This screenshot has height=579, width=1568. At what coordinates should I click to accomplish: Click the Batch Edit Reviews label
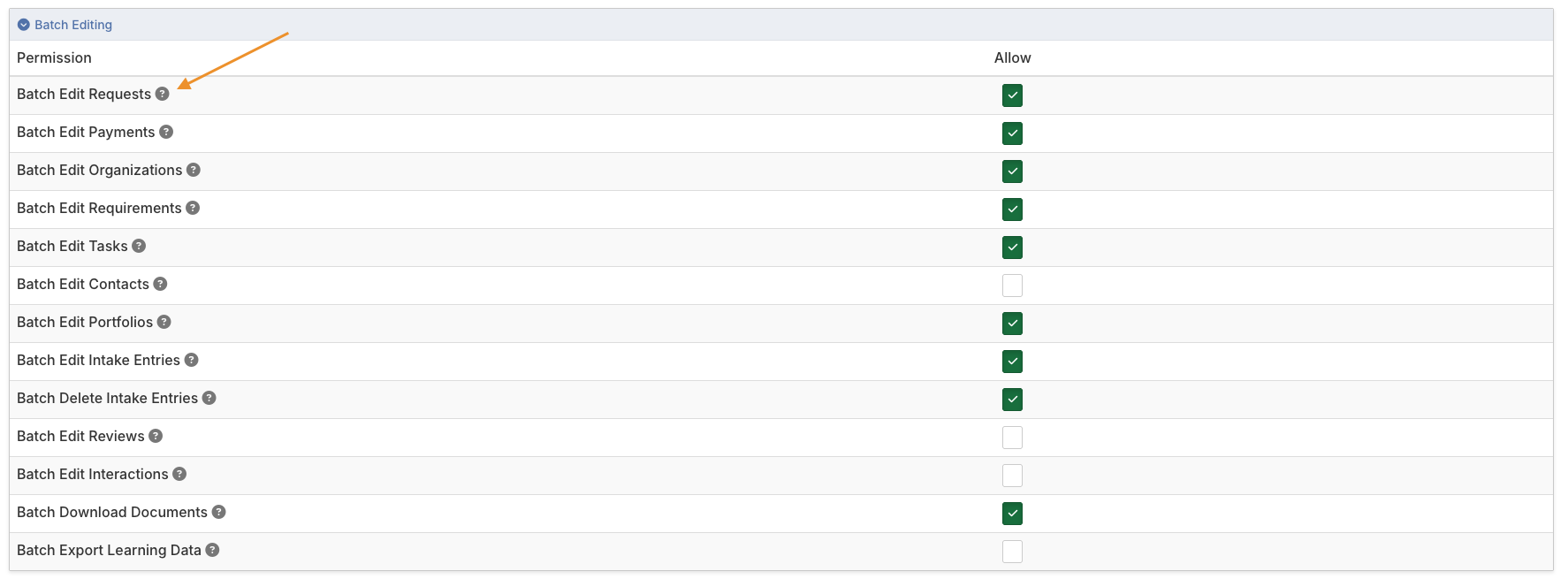click(80, 436)
